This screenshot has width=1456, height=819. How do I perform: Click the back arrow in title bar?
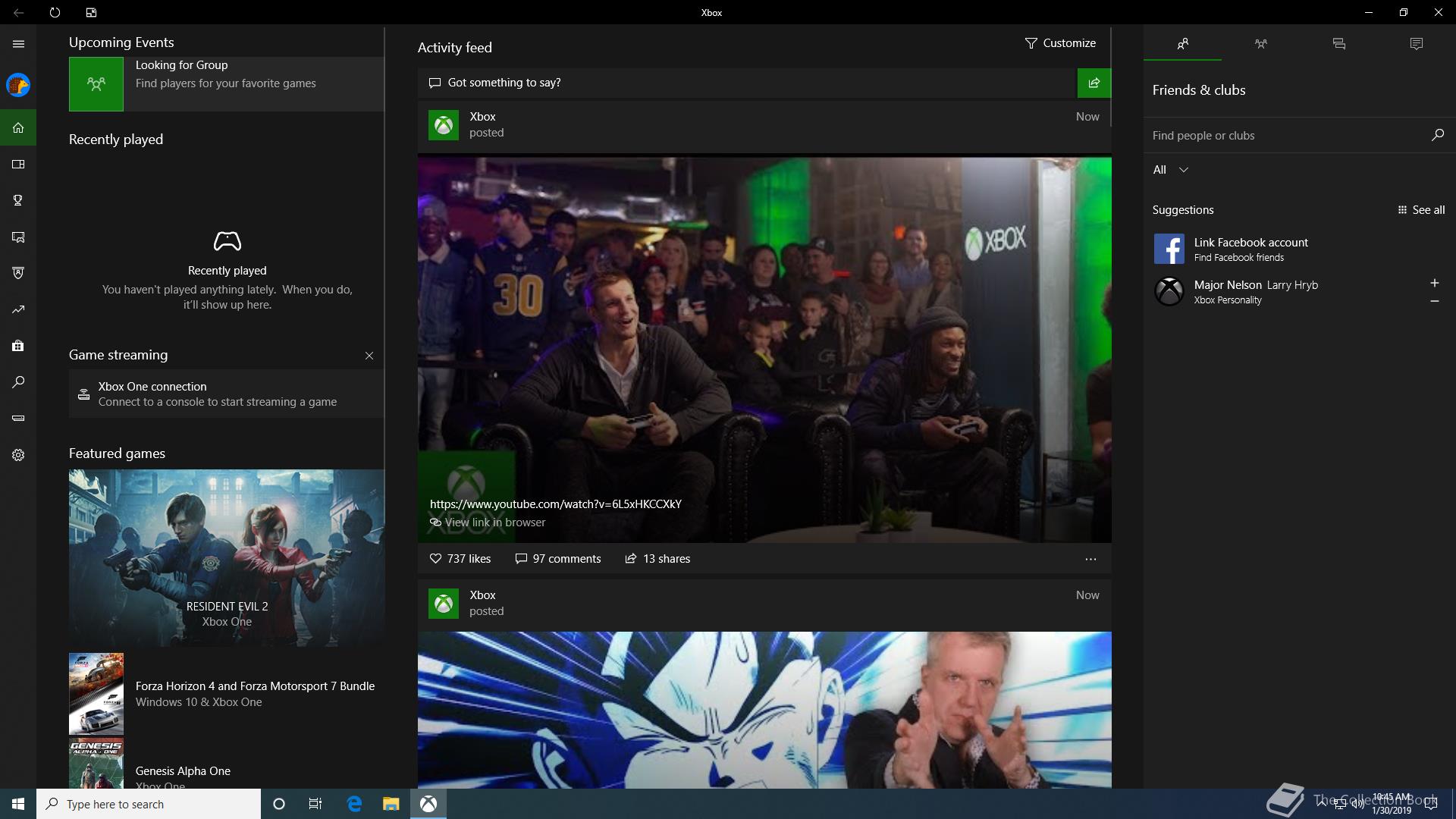[x=18, y=12]
